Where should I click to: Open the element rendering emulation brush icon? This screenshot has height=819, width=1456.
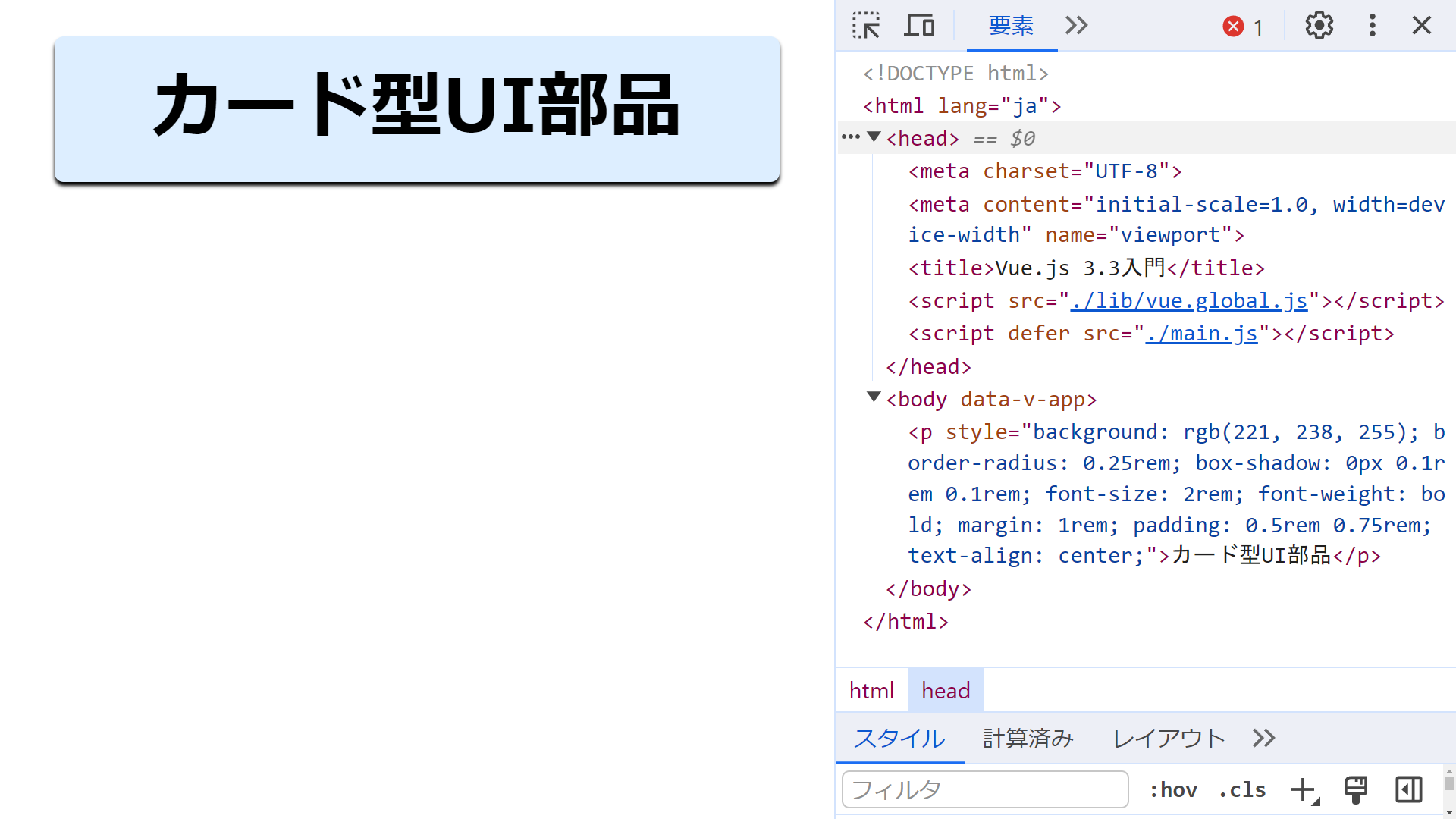(x=1355, y=790)
